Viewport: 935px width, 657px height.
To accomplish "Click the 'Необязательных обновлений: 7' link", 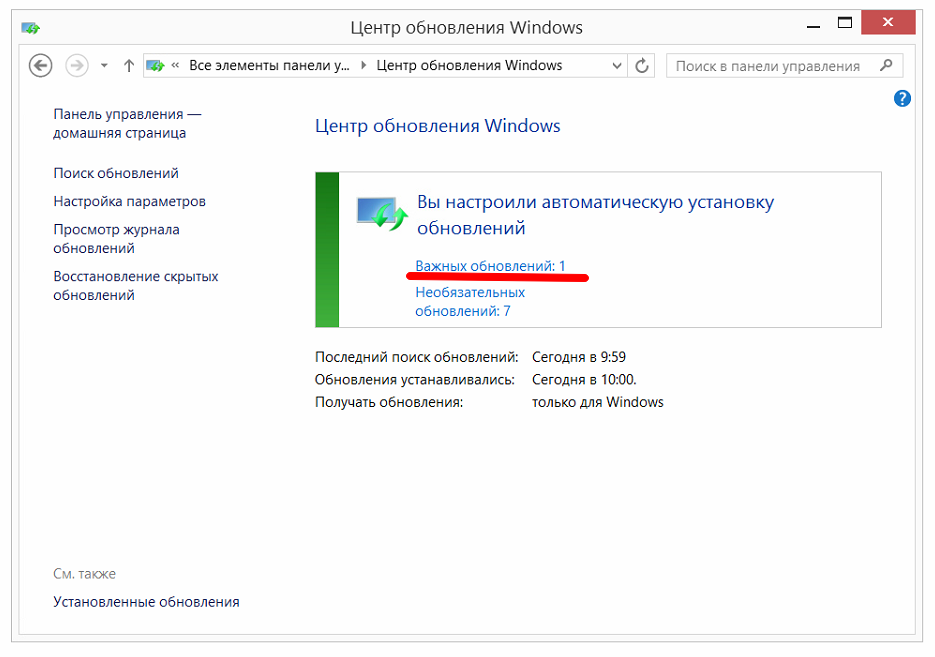I will (x=470, y=301).
